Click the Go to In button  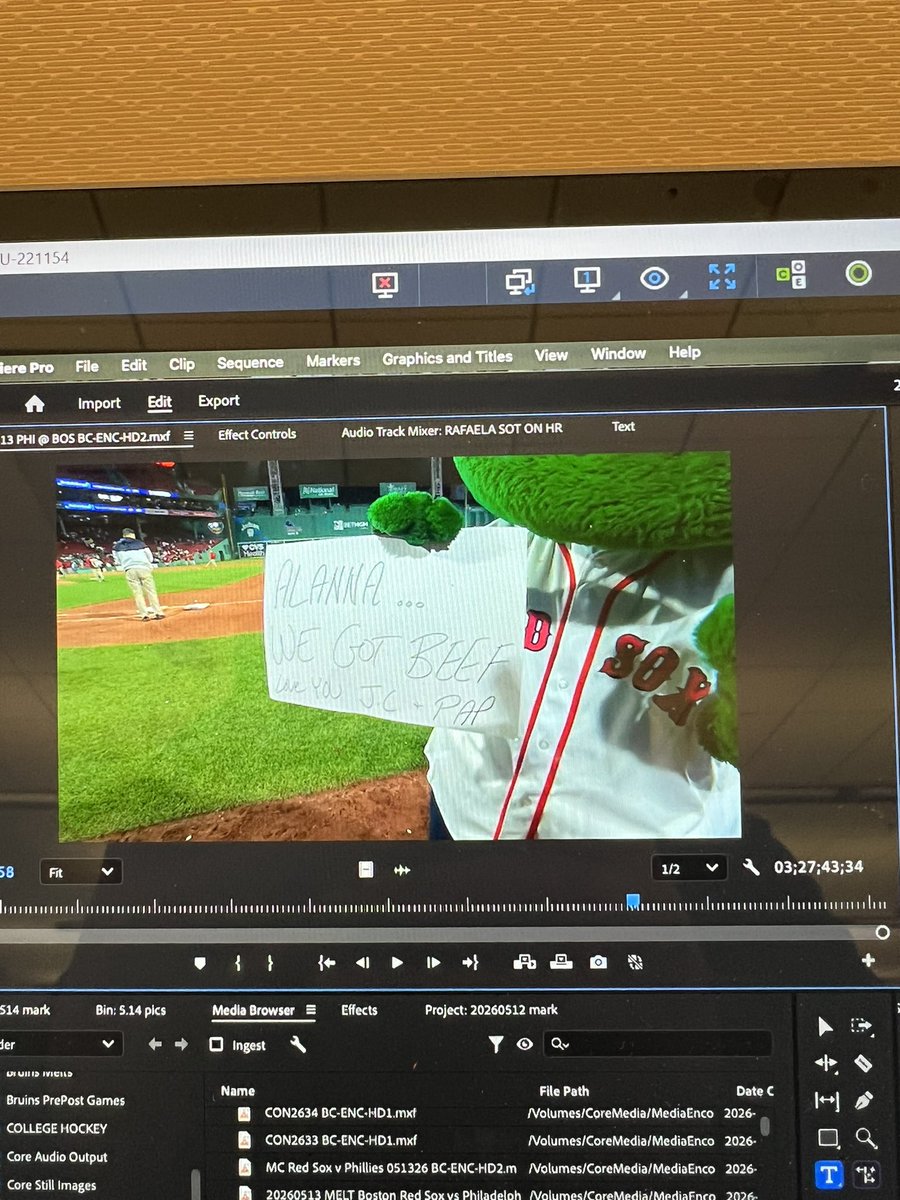[326, 963]
